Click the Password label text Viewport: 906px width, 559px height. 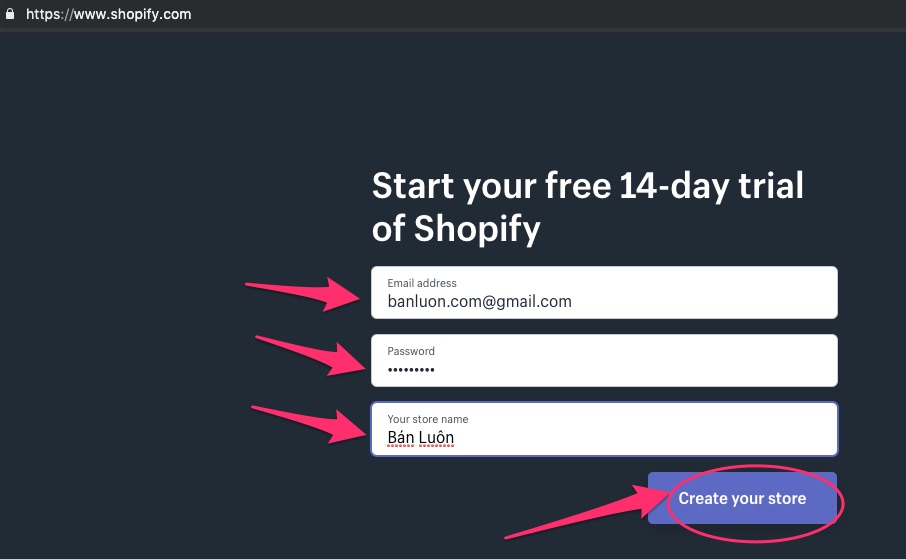[x=411, y=352]
